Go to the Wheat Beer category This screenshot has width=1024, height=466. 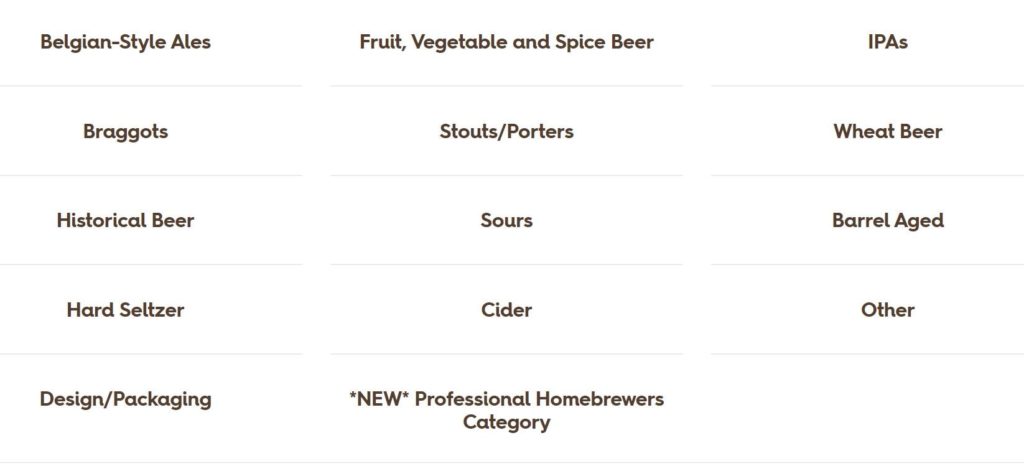click(888, 131)
